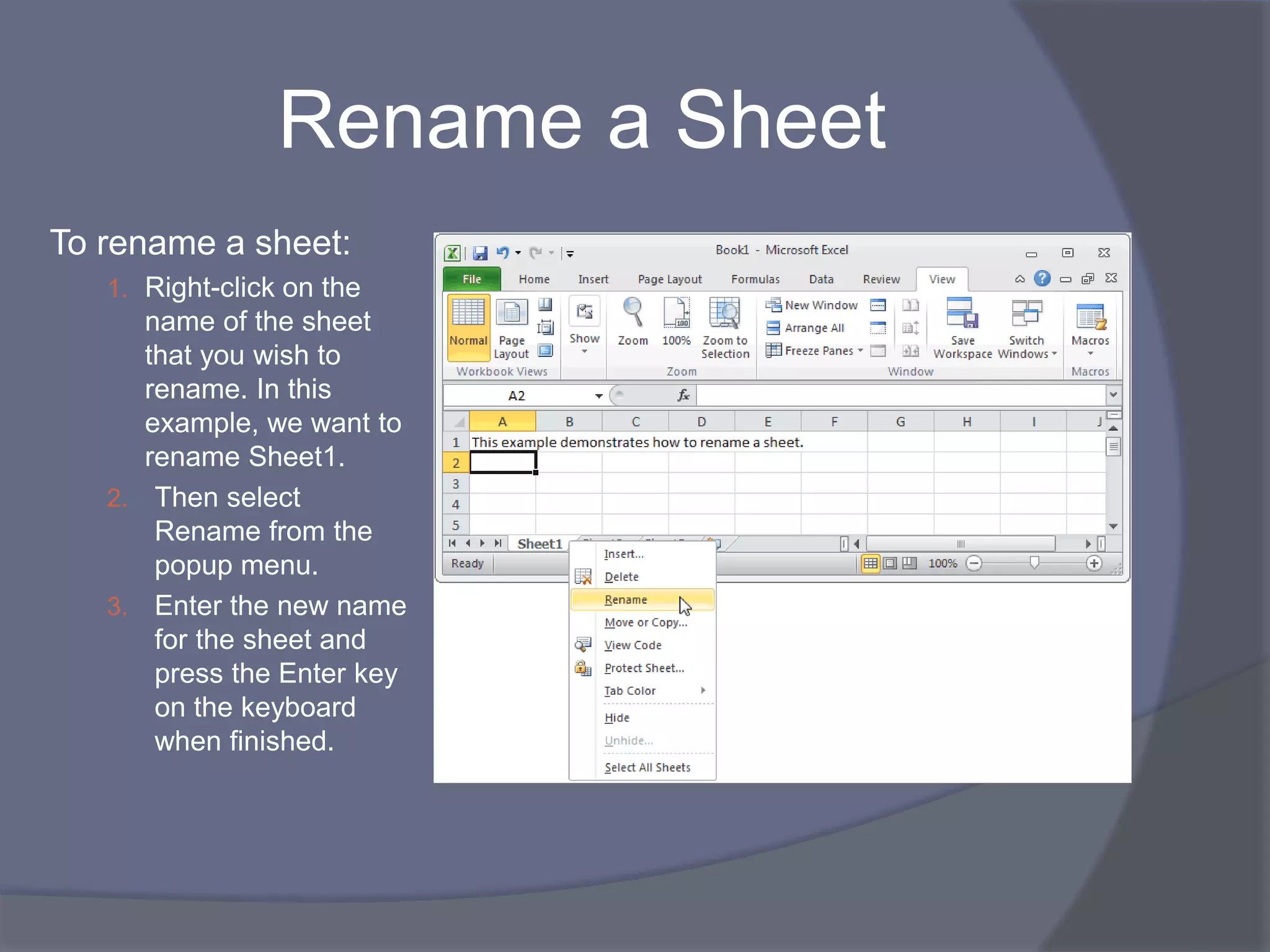
Task: Switch to the Page Layout ribbon tab
Action: (x=670, y=280)
